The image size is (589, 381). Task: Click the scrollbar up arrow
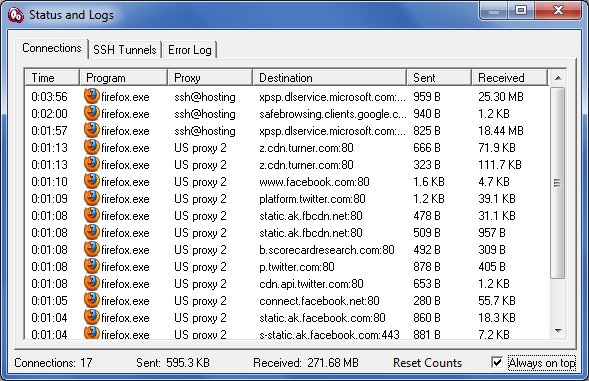click(x=558, y=78)
